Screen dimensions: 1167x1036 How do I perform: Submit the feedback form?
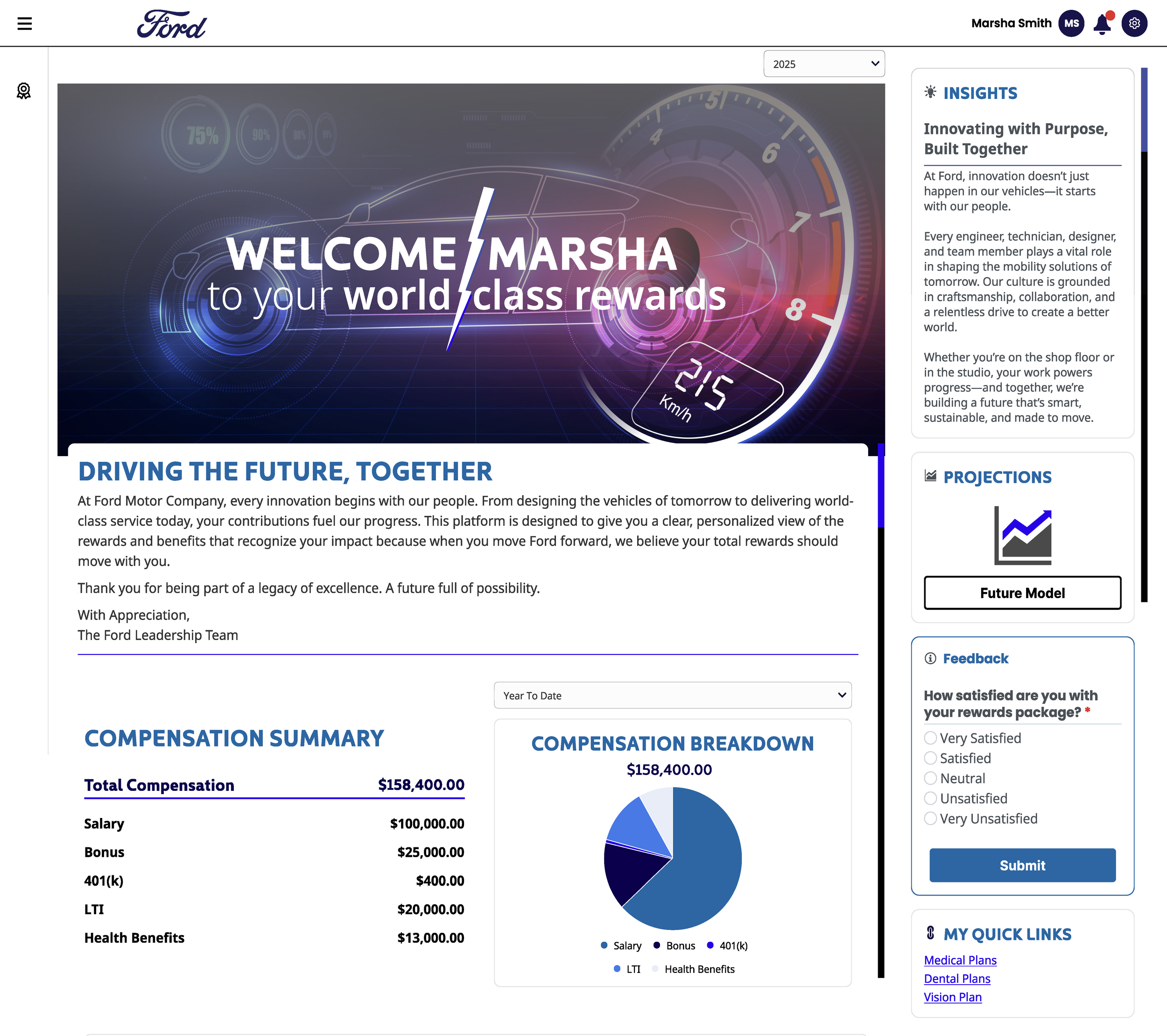(1022, 865)
